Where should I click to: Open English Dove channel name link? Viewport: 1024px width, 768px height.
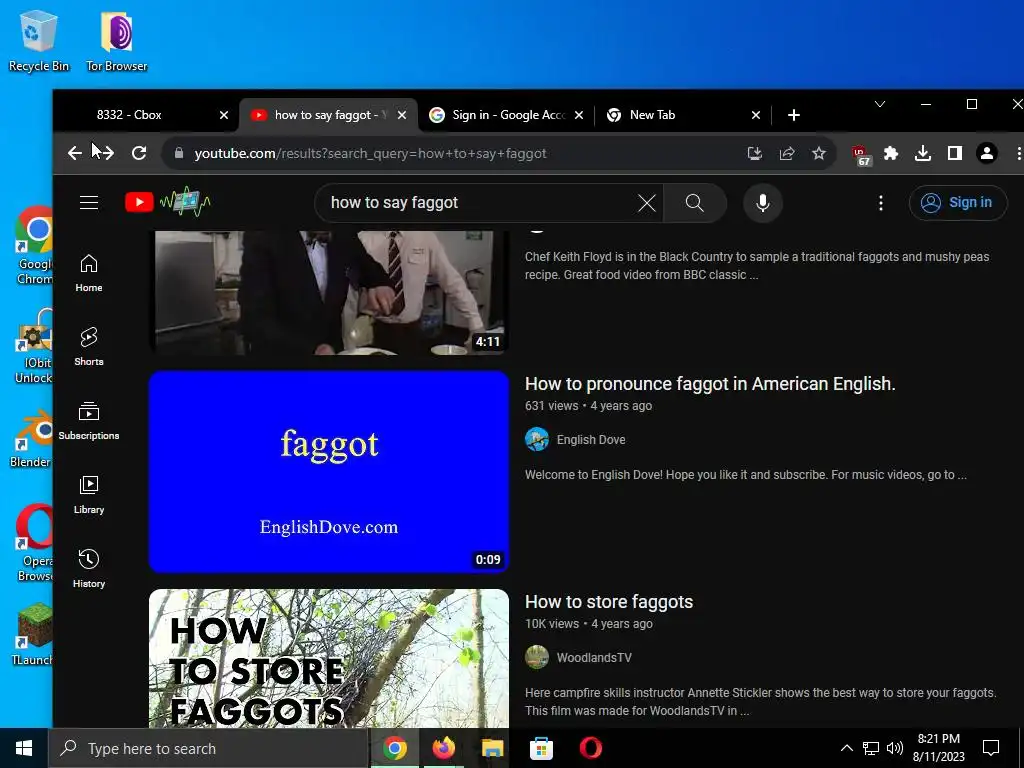pos(591,440)
